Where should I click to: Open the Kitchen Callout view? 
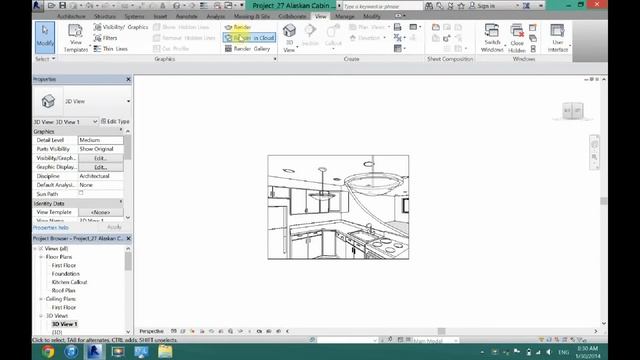(69, 282)
